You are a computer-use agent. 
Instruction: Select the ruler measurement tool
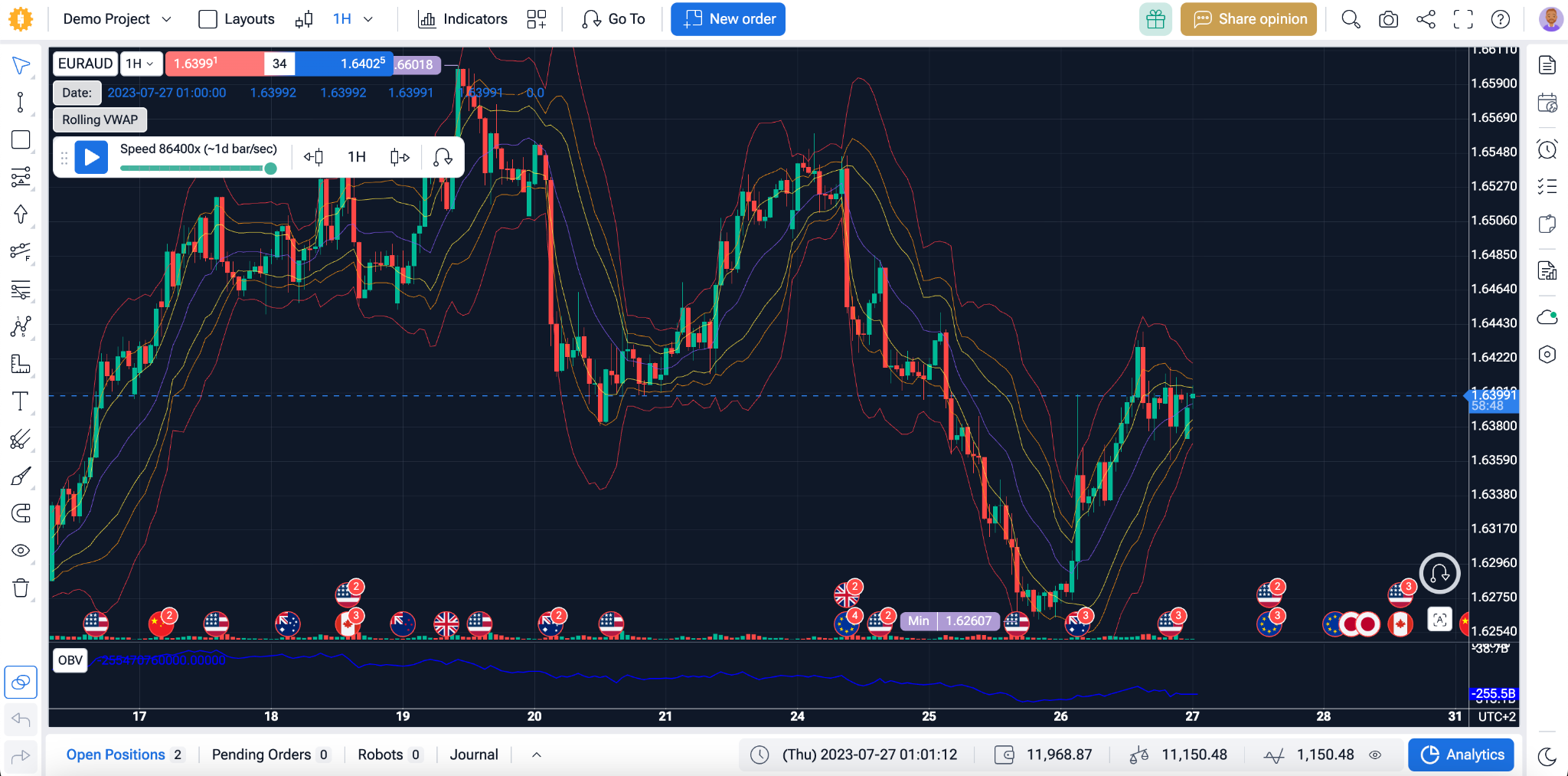[21, 364]
